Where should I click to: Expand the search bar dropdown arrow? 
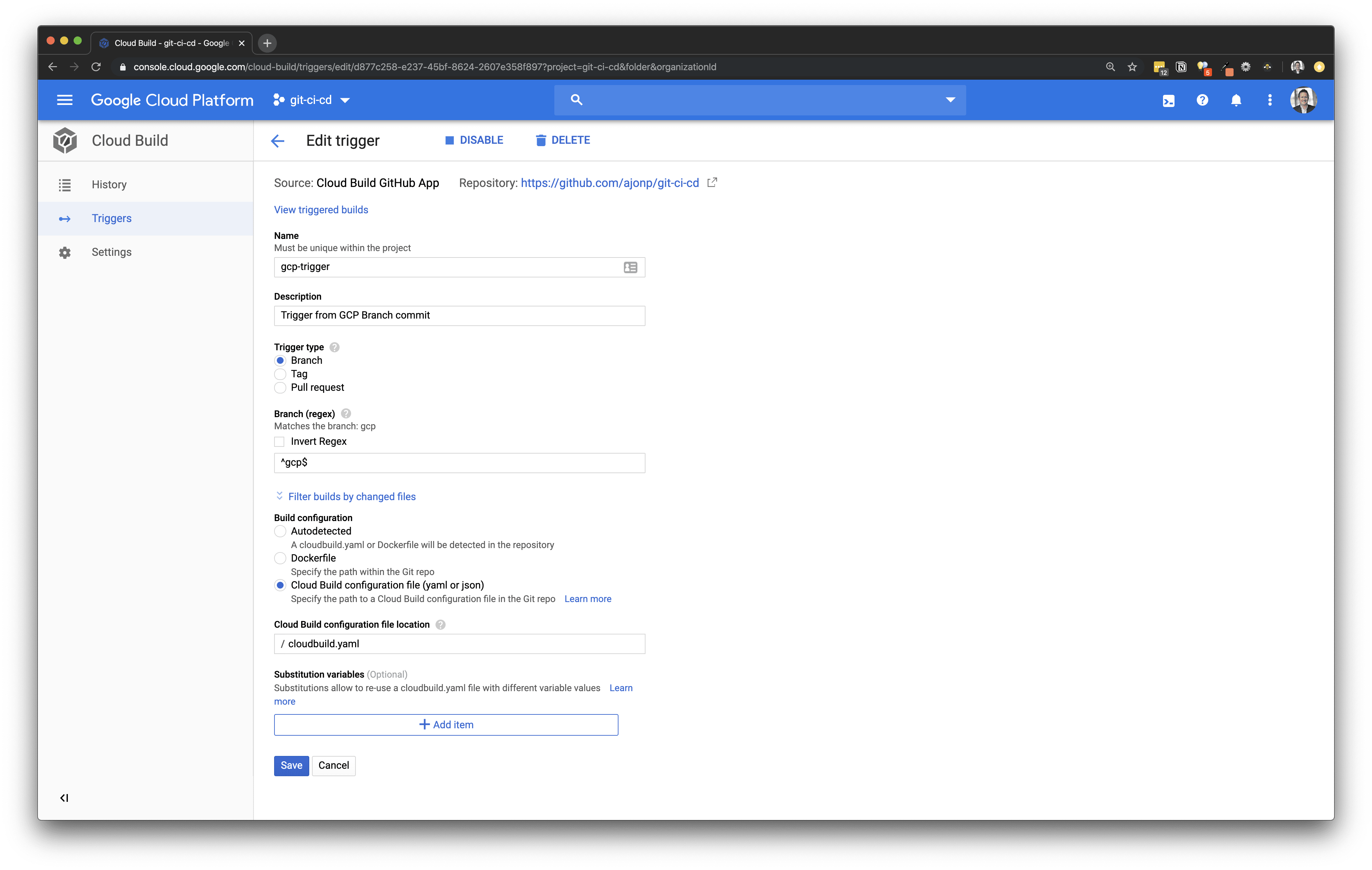tap(950, 100)
